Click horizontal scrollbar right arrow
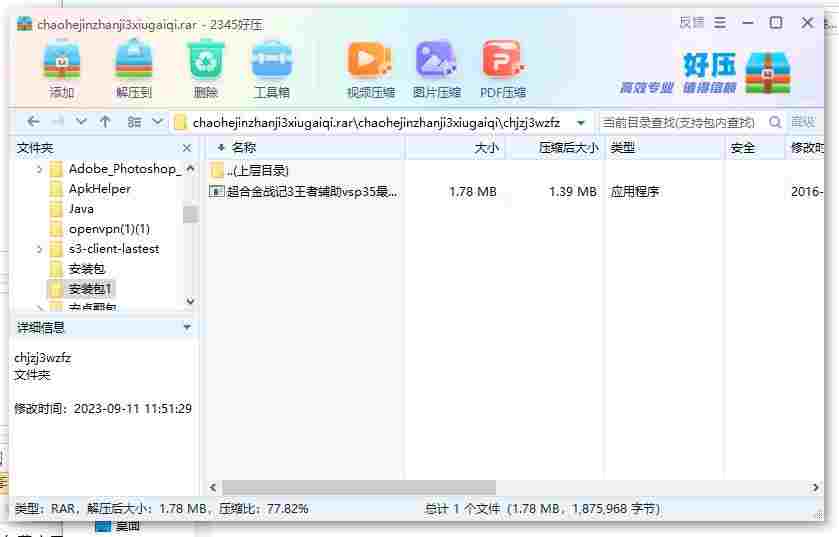839x537 pixels. (x=815, y=487)
